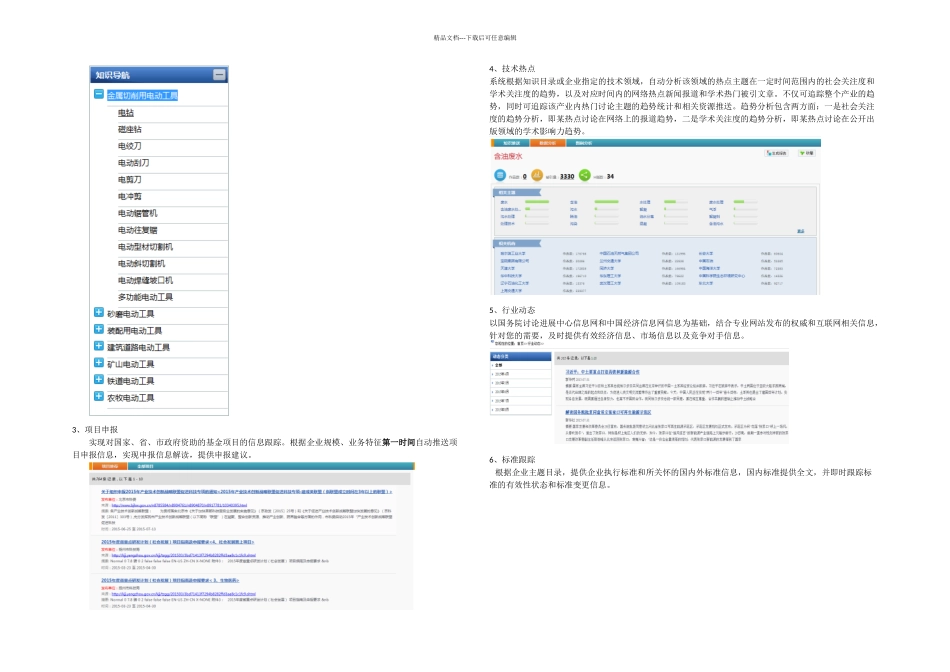The image size is (950, 672).
Task: Collapse the 金属切削用电动工具 tree node
Action: coord(99,94)
